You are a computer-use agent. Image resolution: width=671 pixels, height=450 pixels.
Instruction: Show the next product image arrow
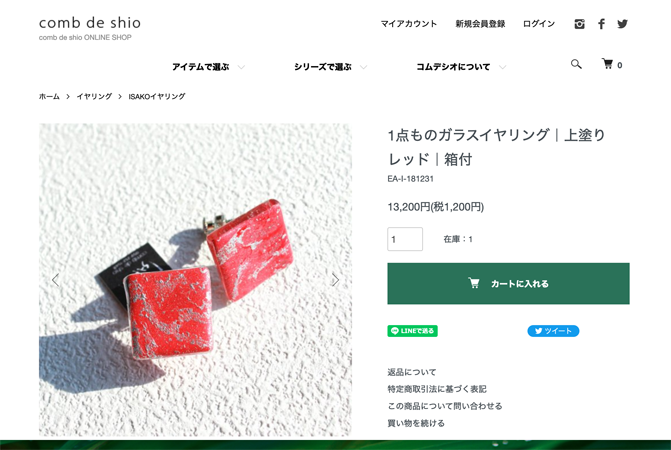coord(335,280)
